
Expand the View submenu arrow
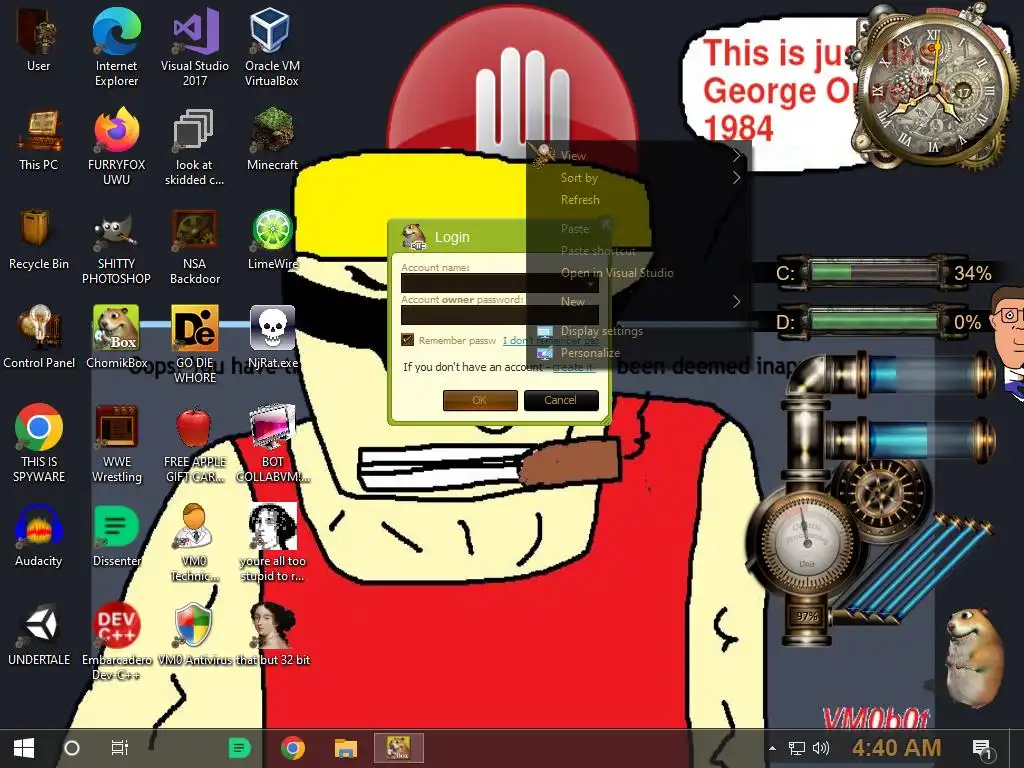pos(736,155)
